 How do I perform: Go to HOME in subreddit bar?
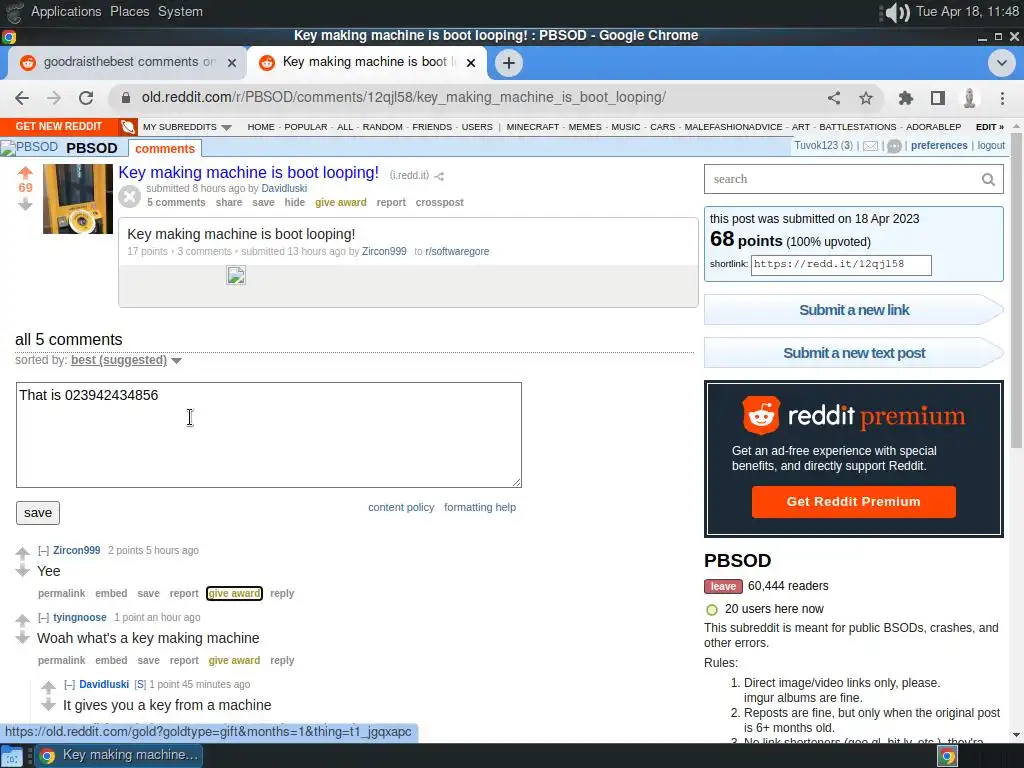point(261,127)
